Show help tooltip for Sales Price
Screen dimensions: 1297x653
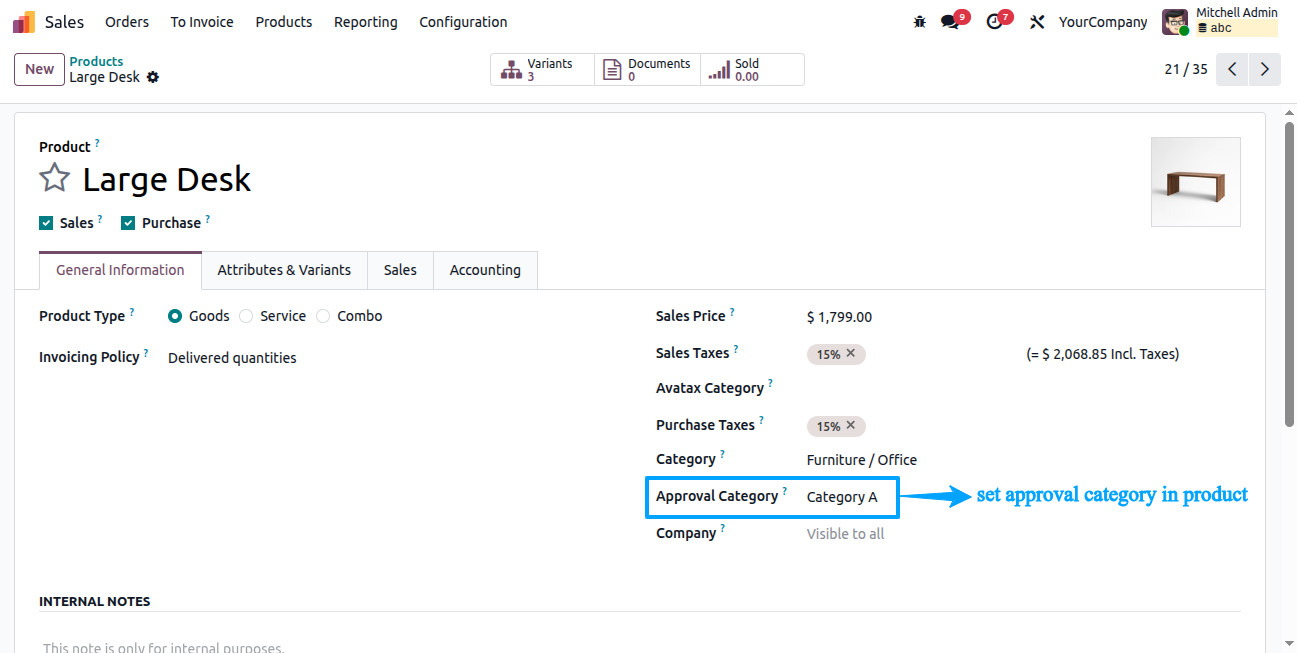pyautogui.click(x=732, y=312)
